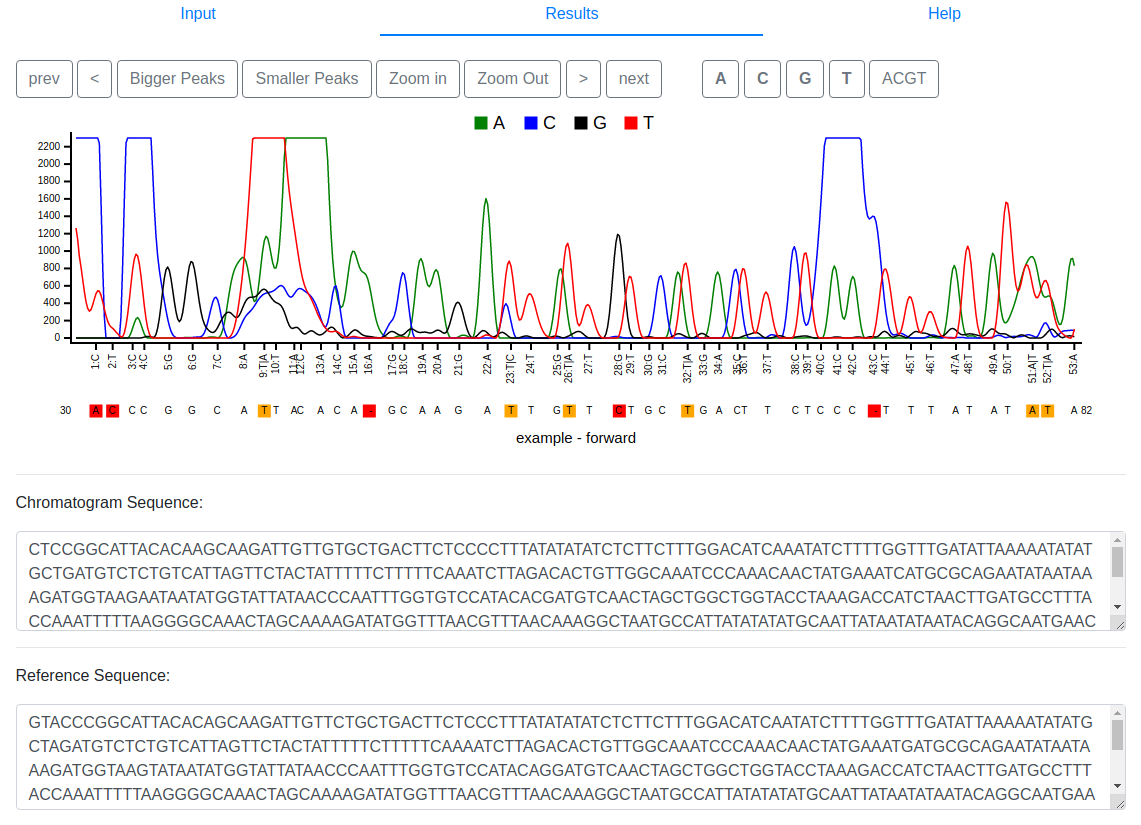Click the left arrow step button

point(94,79)
